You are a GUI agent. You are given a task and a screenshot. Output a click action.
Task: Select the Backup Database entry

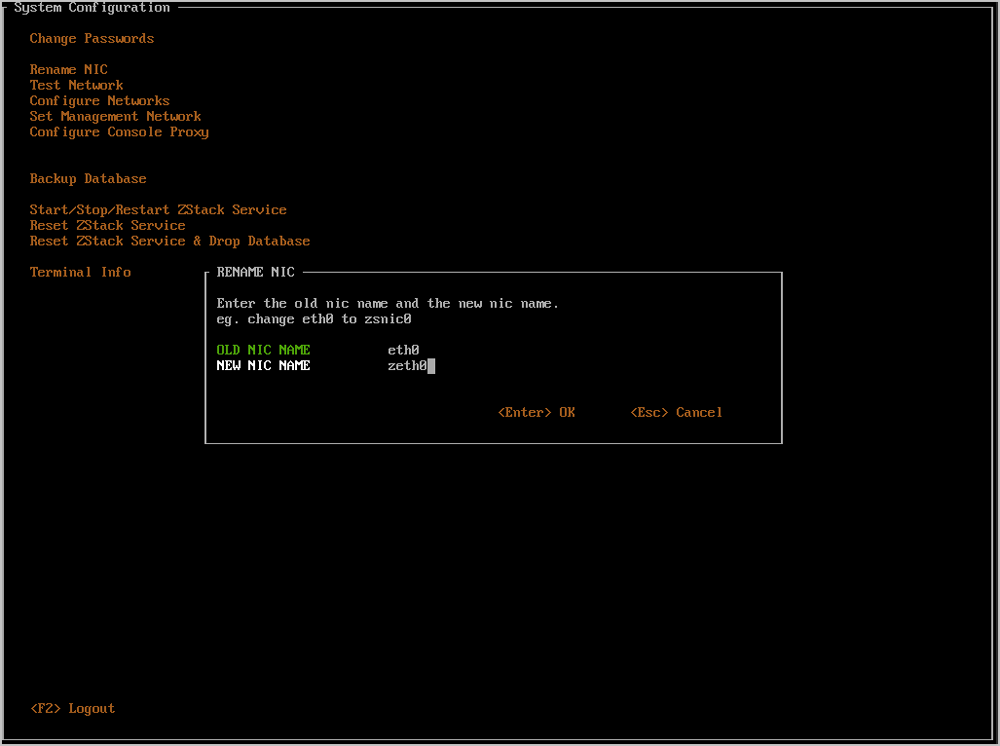point(88,179)
